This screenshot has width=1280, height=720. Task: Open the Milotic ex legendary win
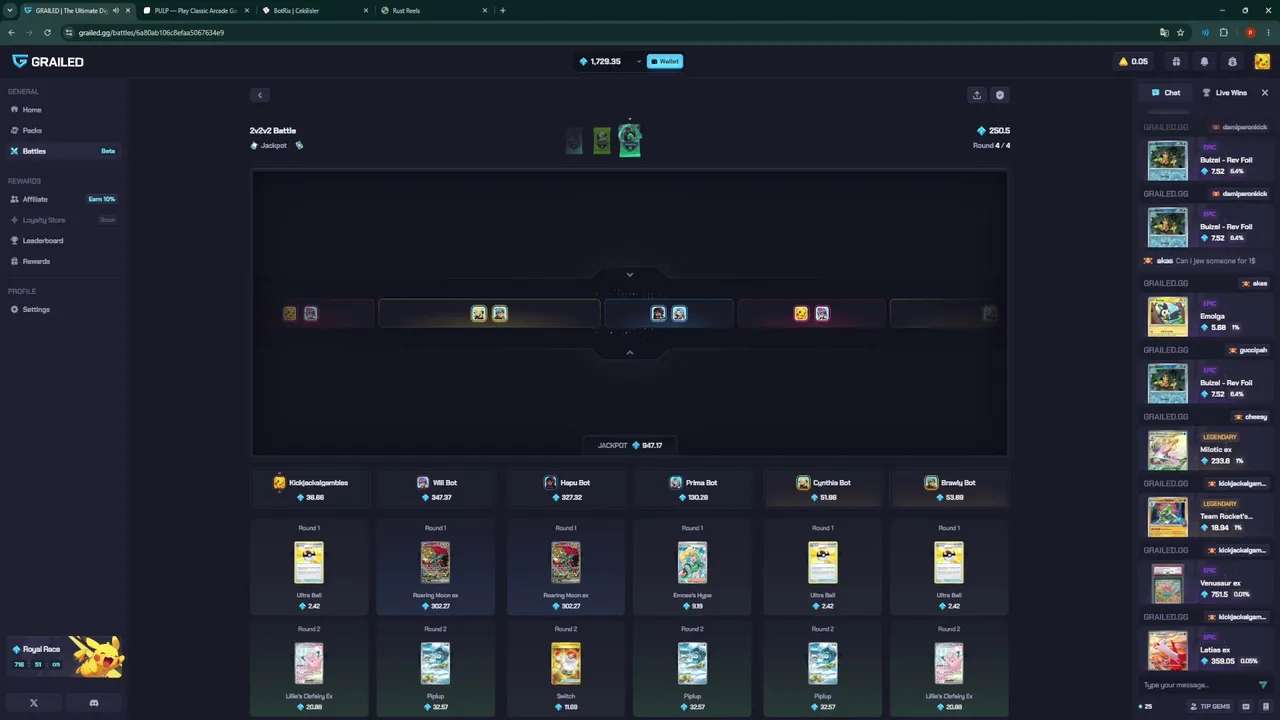[x=1207, y=450]
